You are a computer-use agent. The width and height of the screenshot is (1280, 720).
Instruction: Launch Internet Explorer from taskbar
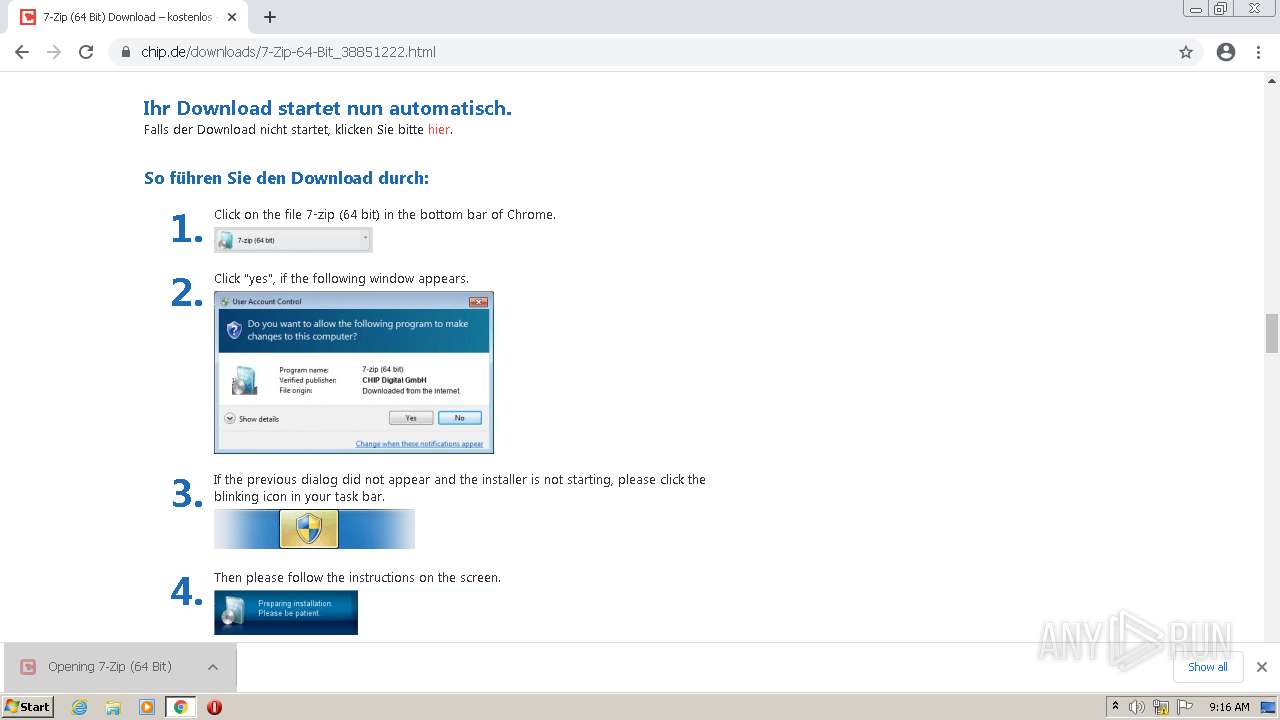point(79,707)
